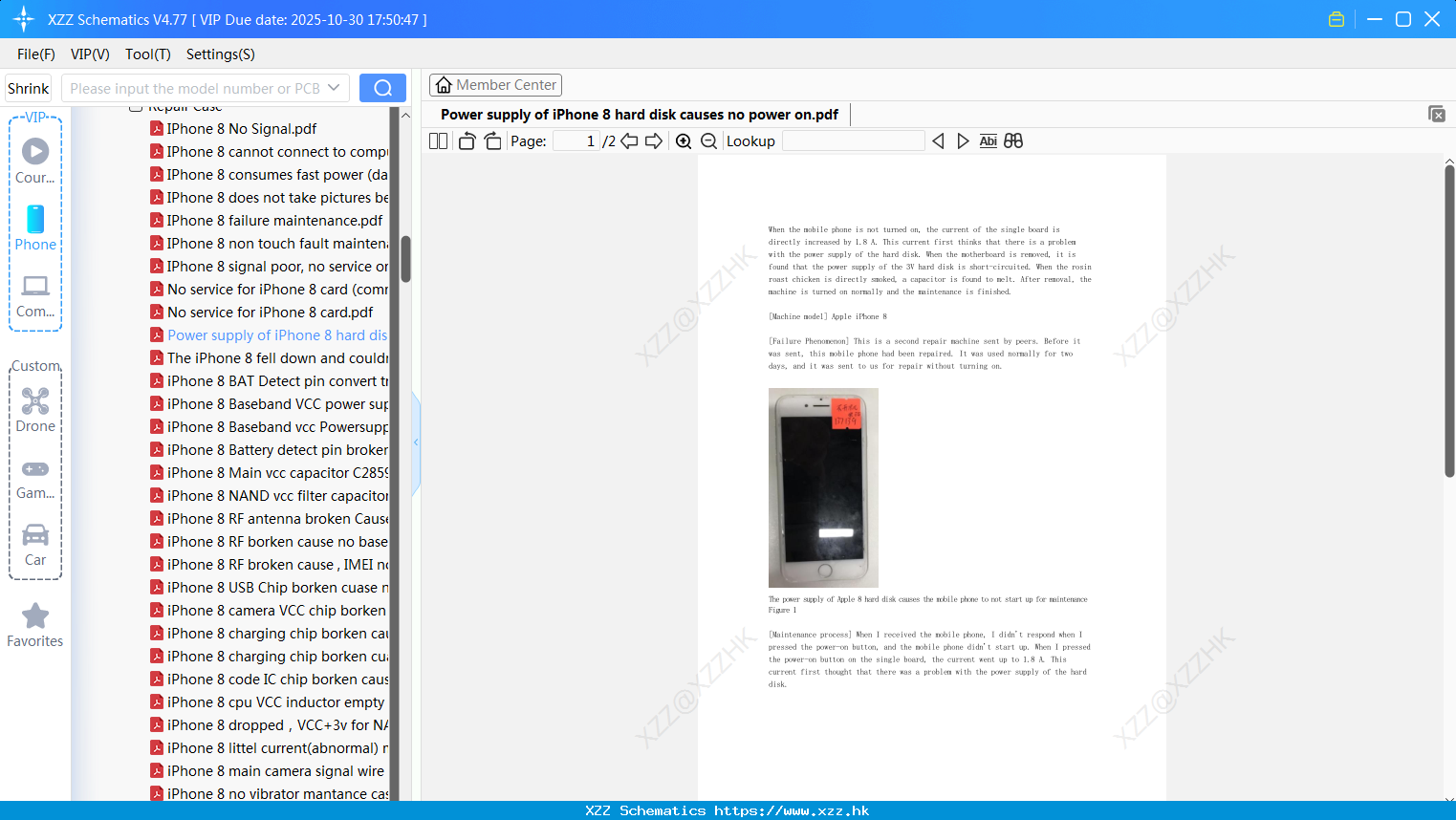Open 'IPhone 8 non touch fault' file
Screen dimensions: 1456x820
[x=269, y=244]
